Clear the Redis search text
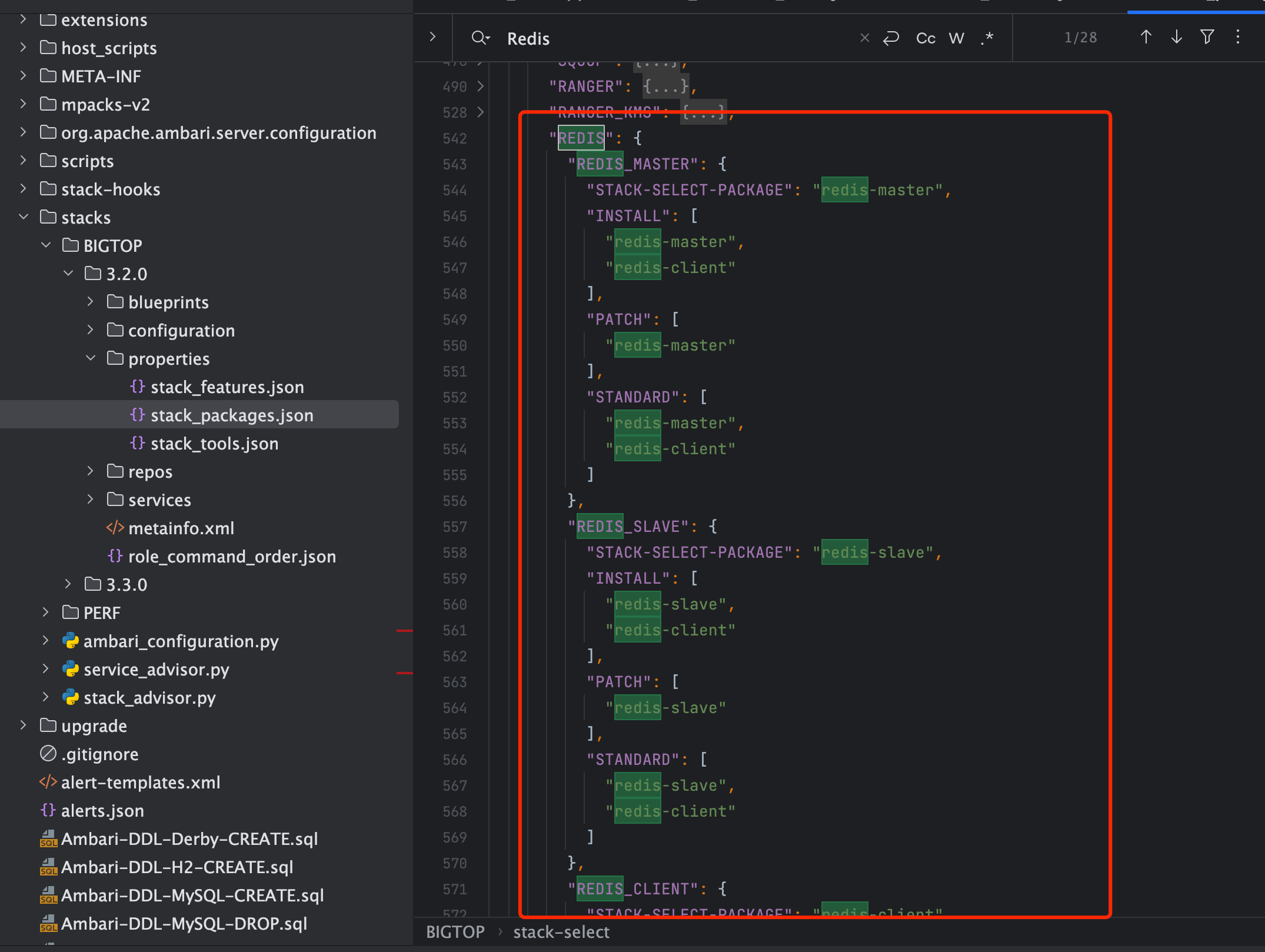 pyautogui.click(x=864, y=38)
